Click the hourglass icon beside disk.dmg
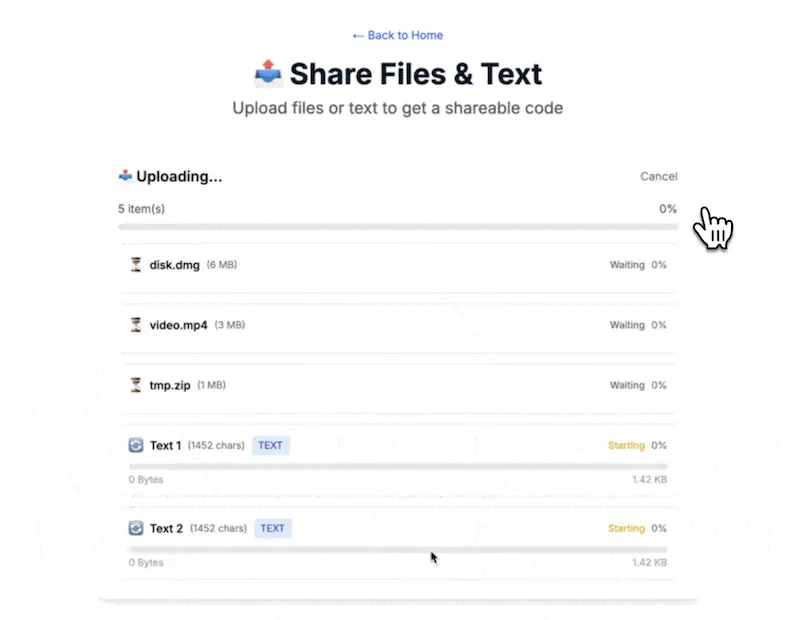The height and width of the screenshot is (620, 800). (136, 264)
